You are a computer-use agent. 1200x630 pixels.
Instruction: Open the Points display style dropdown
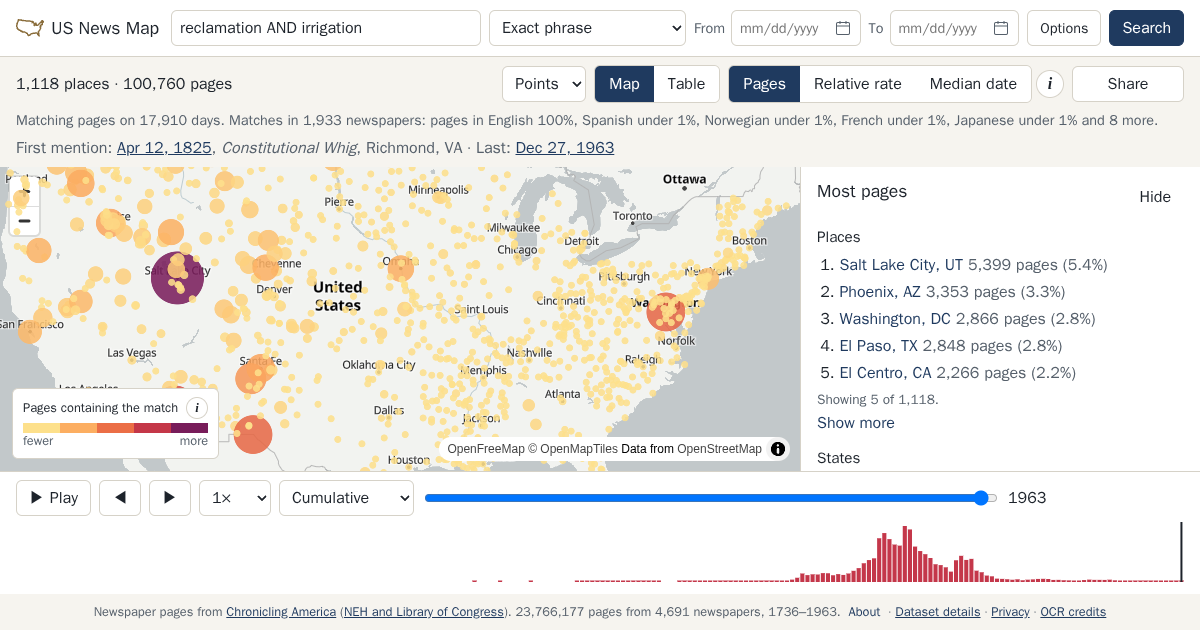(x=544, y=84)
